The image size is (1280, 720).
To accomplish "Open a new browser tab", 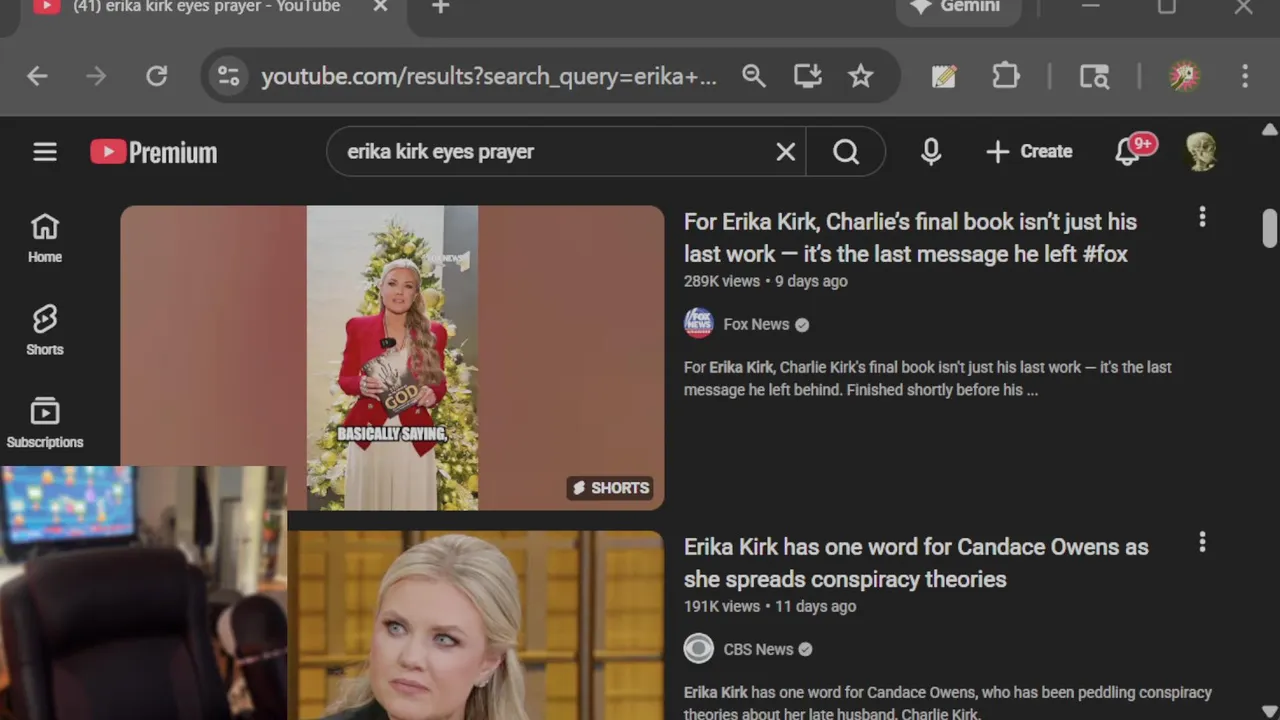I will tap(440, 7).
